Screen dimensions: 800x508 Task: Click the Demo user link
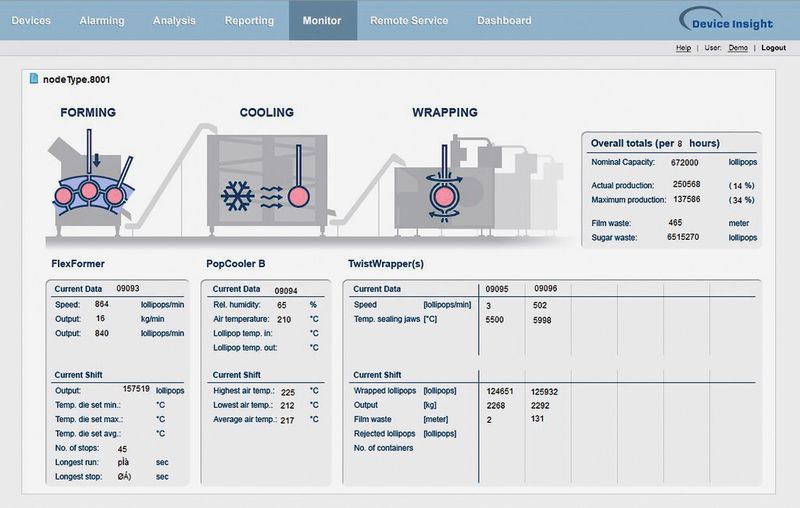point(738,47)
